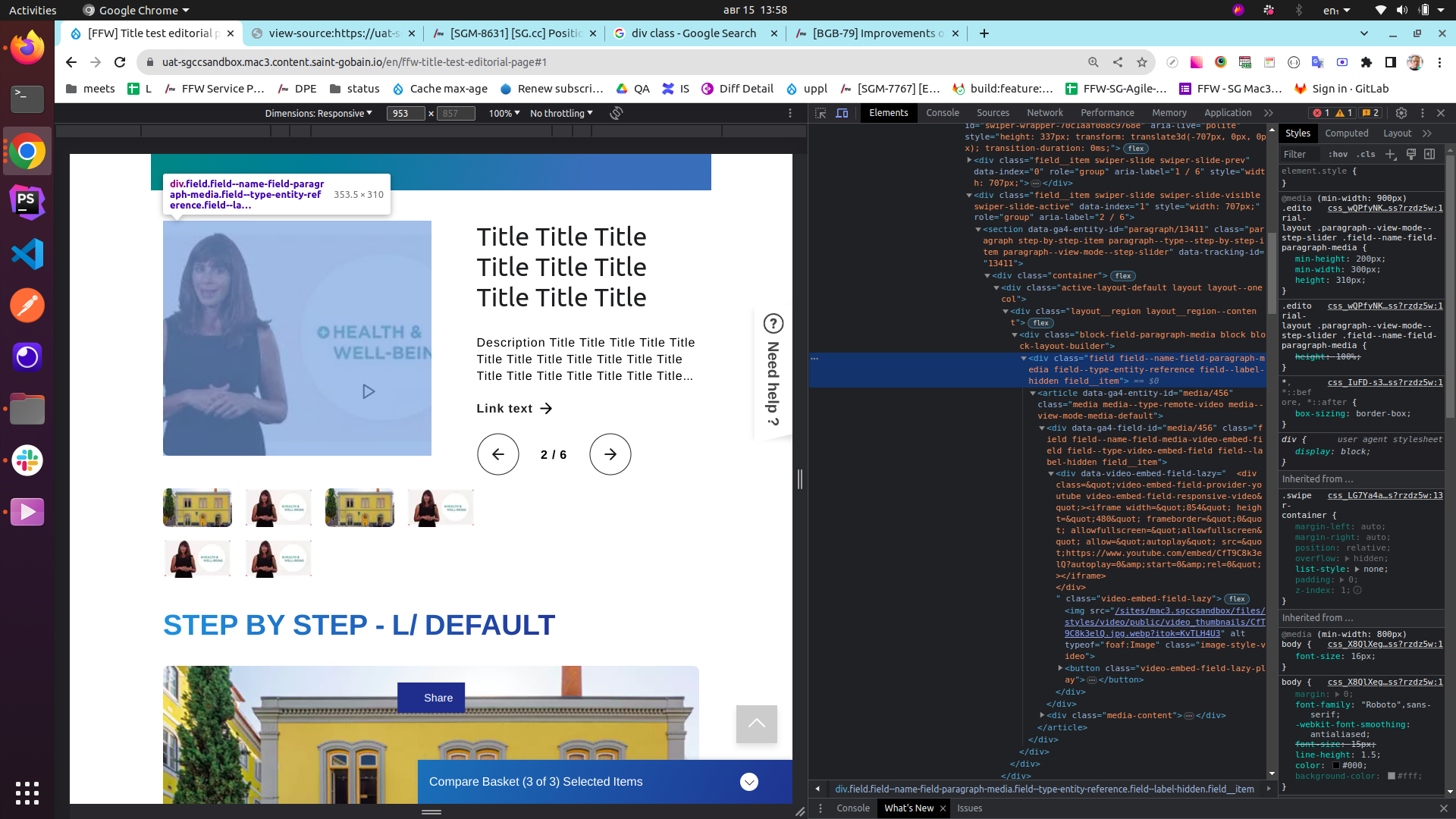Click the share page icon in address bar
1456x819 pixels.
pos(1118,62)
